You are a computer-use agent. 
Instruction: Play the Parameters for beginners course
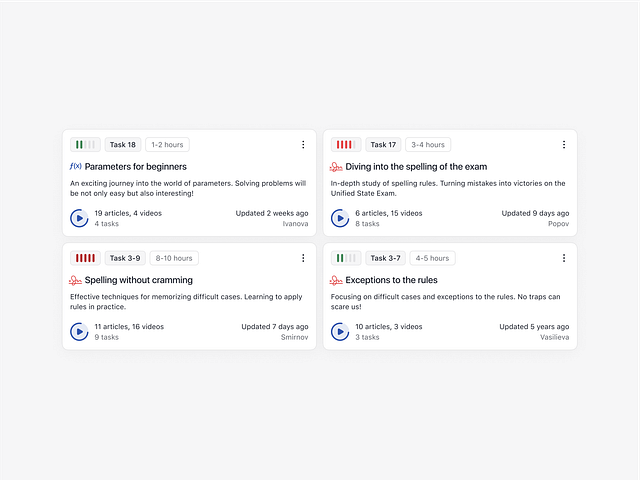[79, 218]
